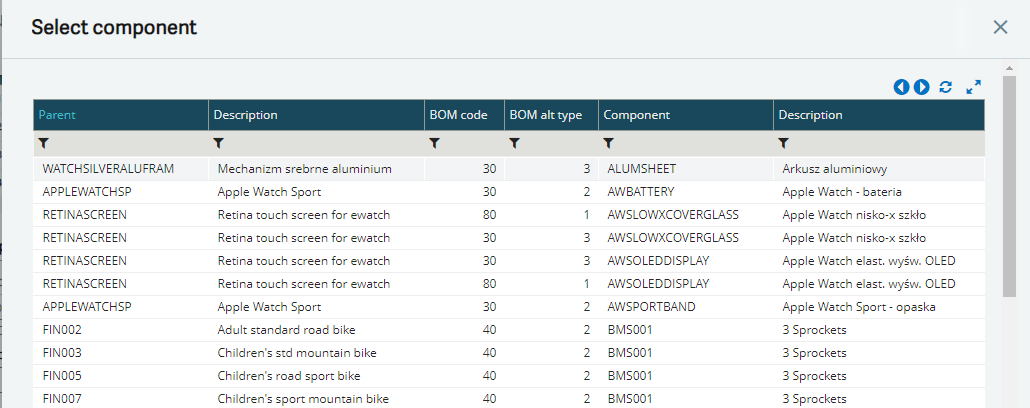Sort by Component column header

[636, 115]
